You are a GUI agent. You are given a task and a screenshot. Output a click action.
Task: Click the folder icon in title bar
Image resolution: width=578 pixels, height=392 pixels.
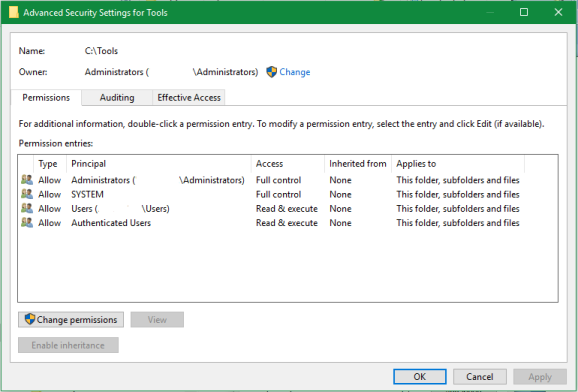13,12
